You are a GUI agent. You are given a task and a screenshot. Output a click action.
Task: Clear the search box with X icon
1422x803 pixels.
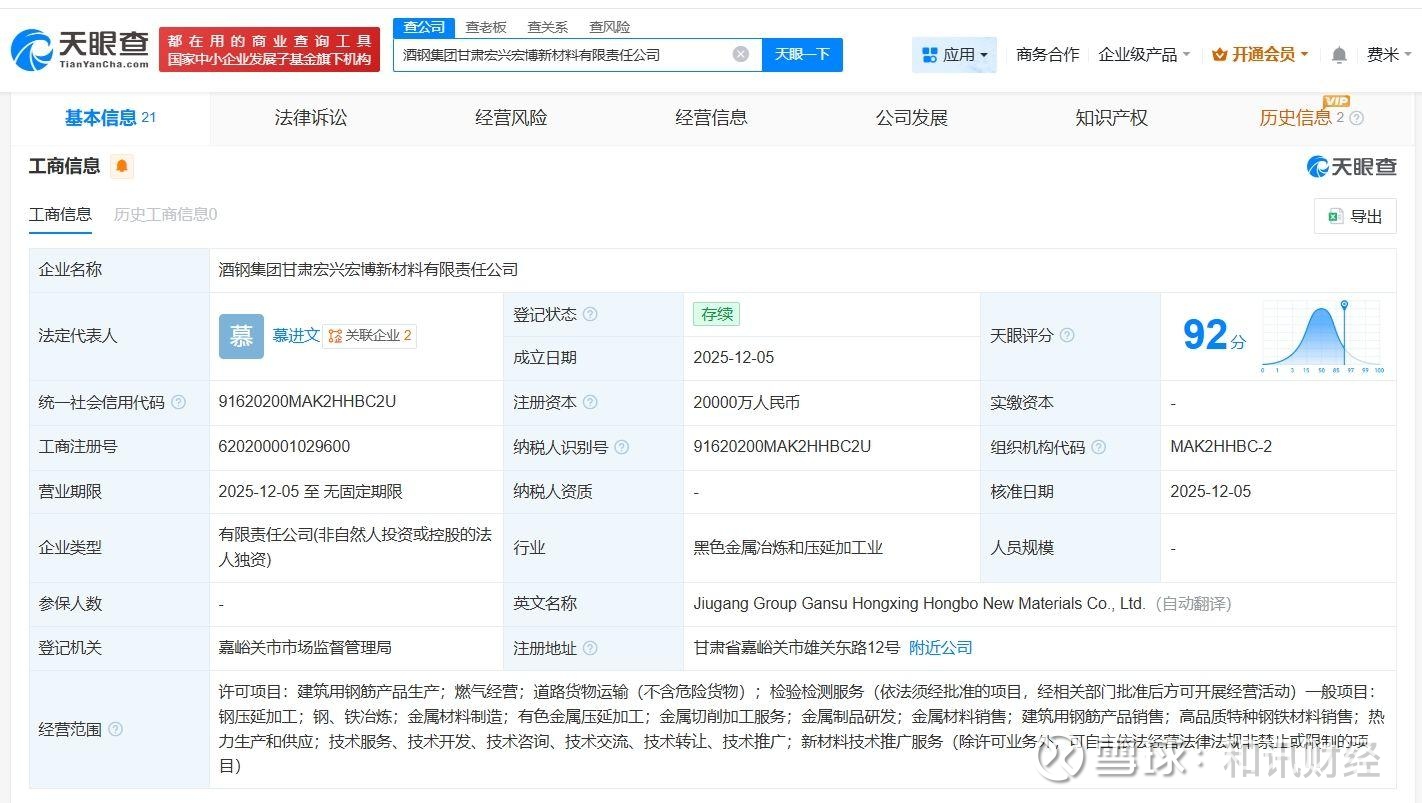click(x=740, y=54)
